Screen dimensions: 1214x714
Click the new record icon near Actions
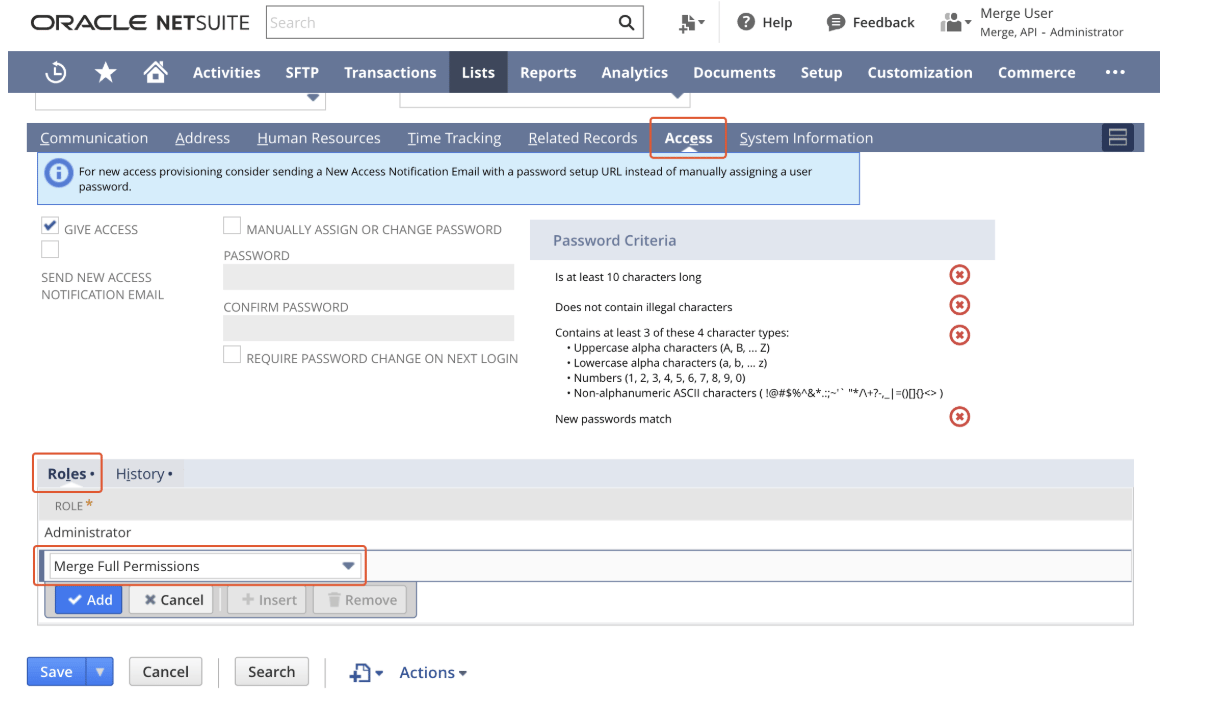pos(366,673)
